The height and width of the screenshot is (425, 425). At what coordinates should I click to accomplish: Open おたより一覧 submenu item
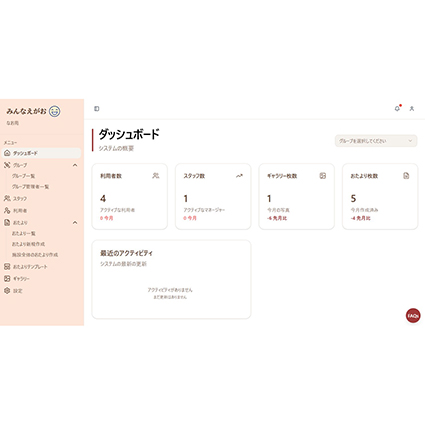point(24,233)
